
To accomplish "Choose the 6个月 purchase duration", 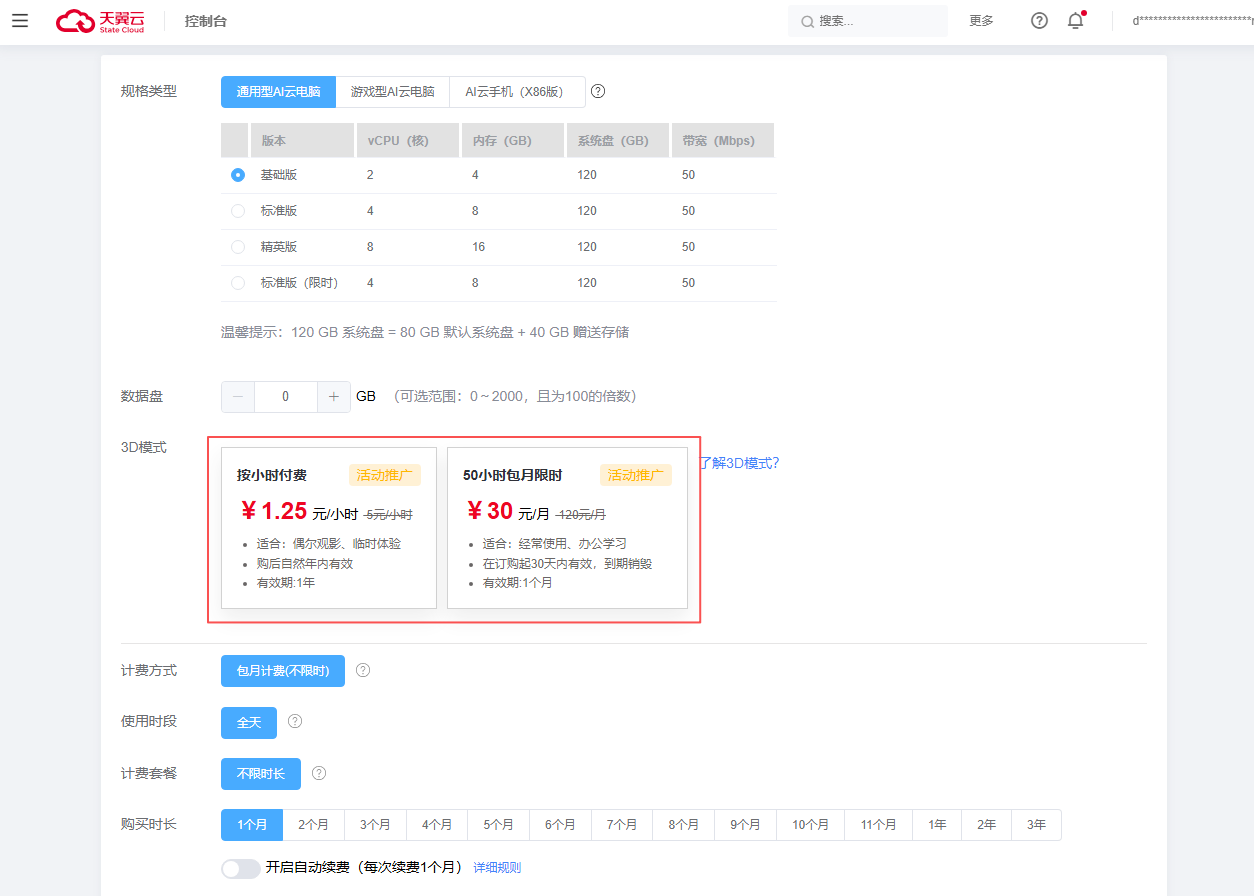I will [x=560, y=825].
